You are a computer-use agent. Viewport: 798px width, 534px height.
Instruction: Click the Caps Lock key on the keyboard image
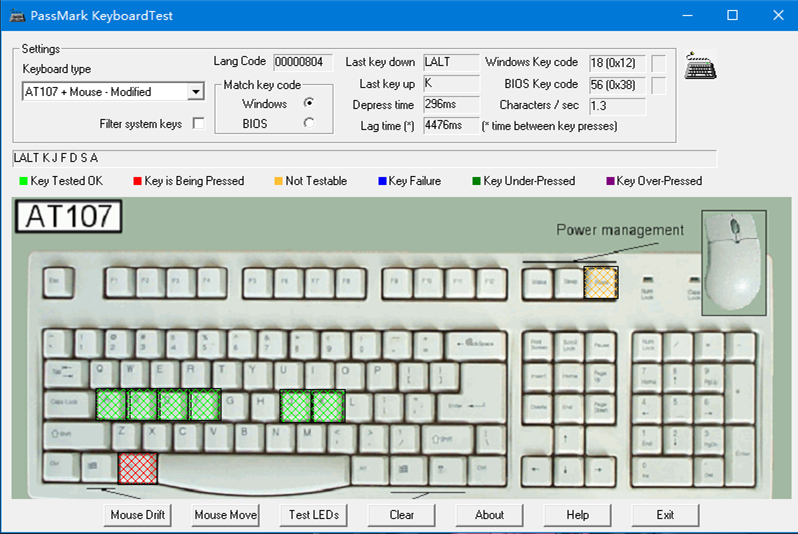(x=69, y=405)
